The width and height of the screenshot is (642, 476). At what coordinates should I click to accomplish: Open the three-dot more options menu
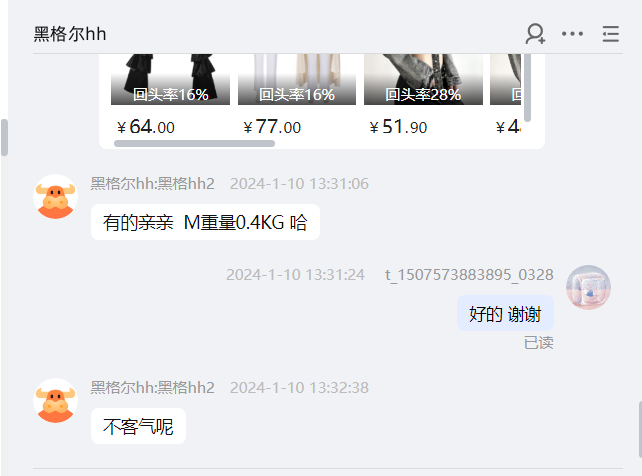click(x=572, y=34)
